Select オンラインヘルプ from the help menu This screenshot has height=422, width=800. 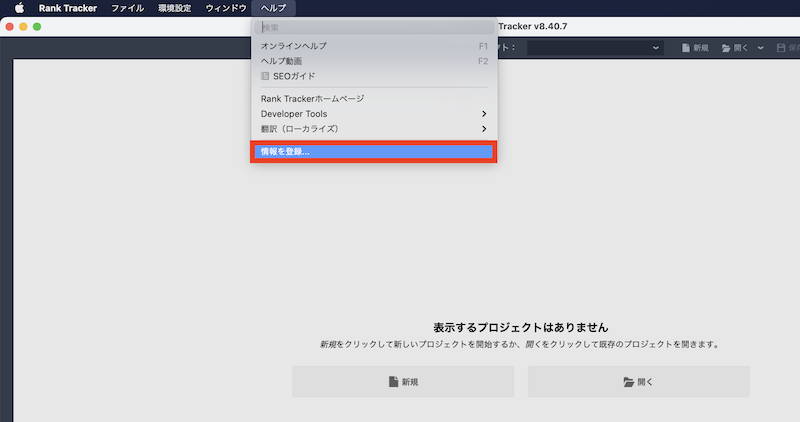click(x=374, y=46)
